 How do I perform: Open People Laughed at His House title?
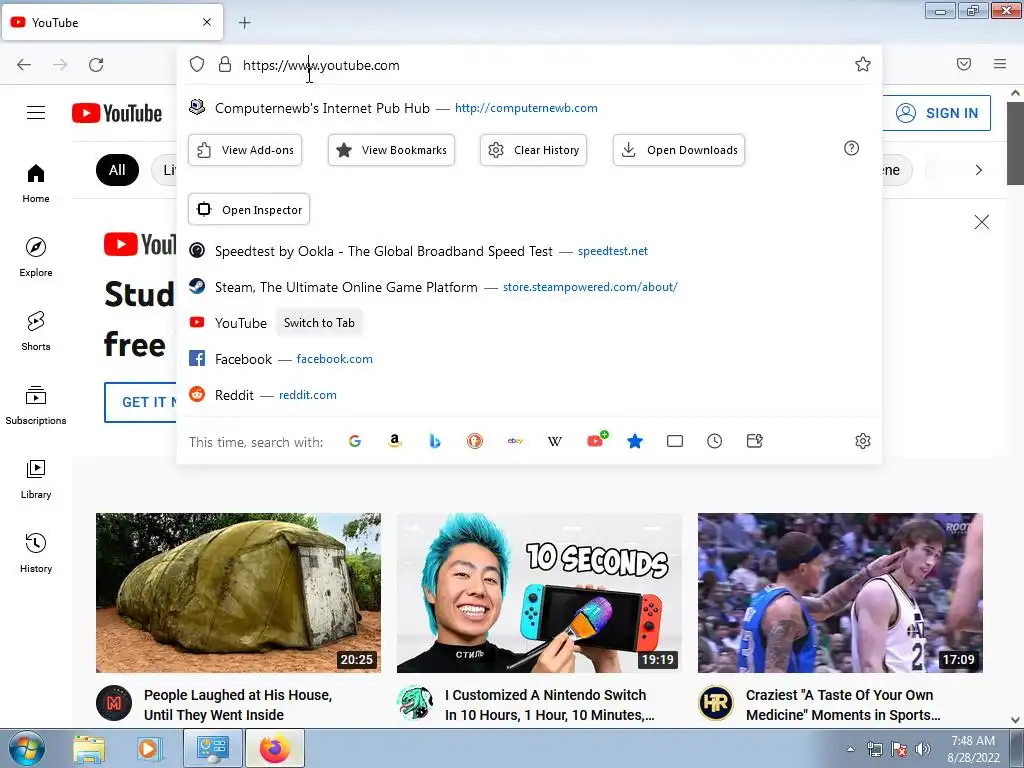(238, 705)
